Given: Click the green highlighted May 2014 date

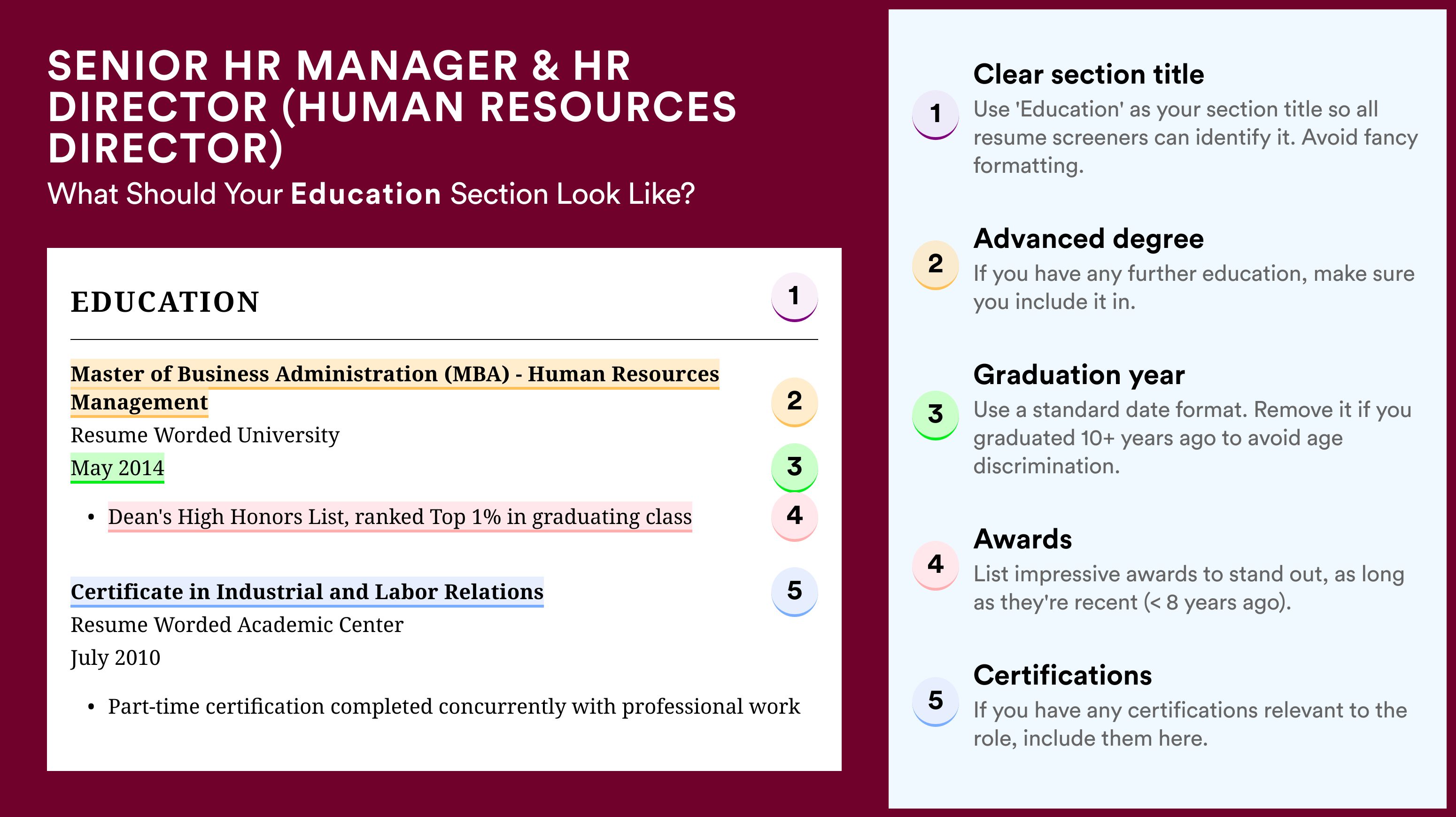Looking at the screenshot, I should [x=117, y=468].
